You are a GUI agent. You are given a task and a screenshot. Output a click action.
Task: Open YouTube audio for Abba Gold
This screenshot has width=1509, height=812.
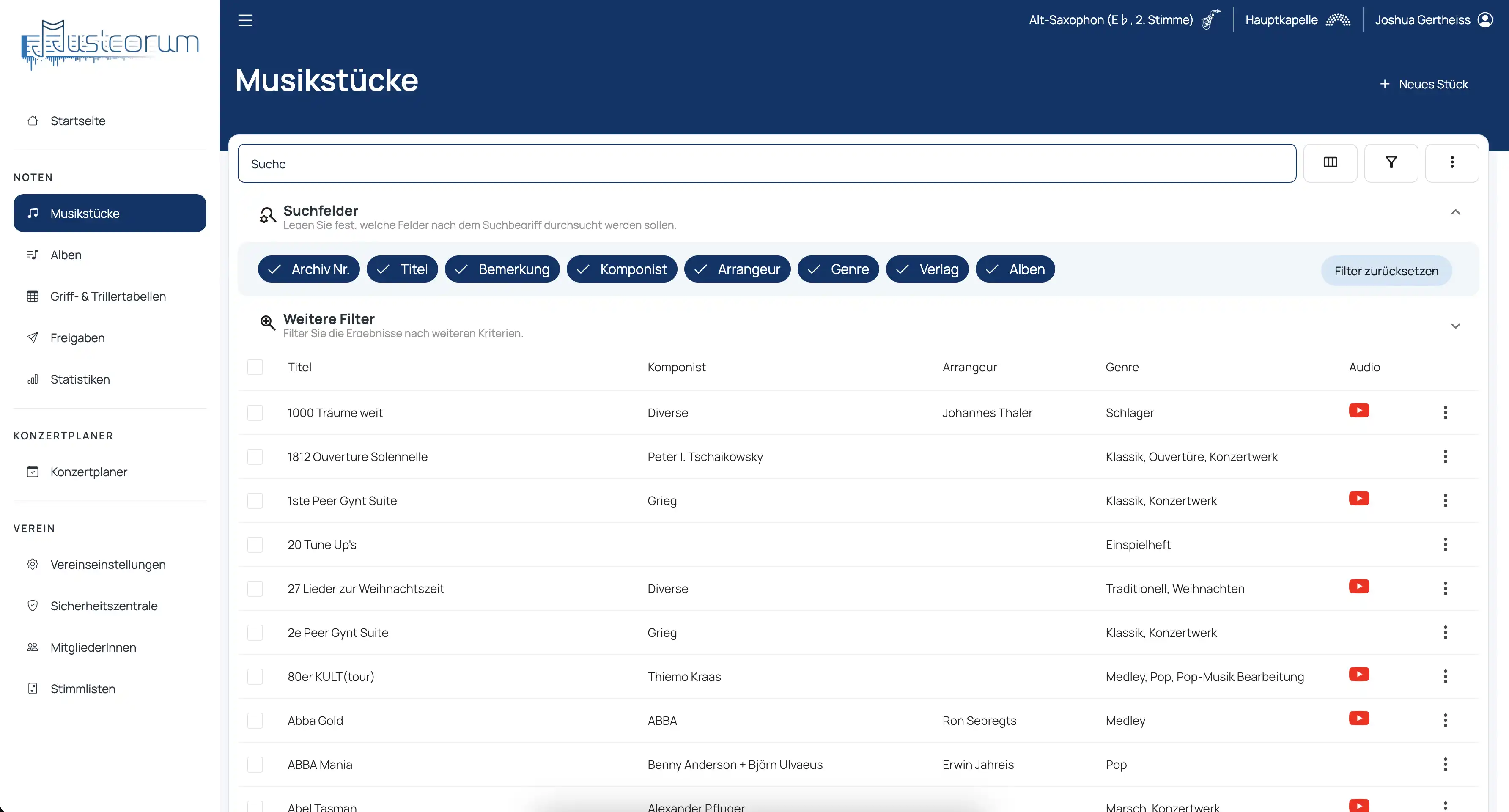[x=1358, y=718]
